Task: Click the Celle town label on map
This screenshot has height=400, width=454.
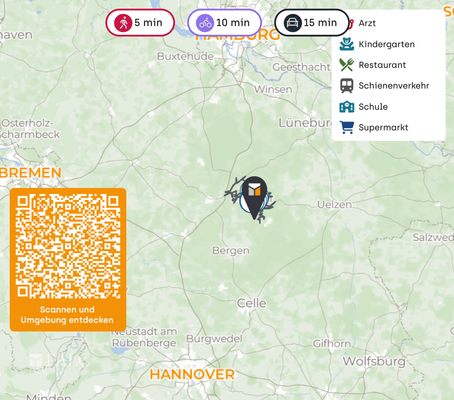Action: tap(251, 303)
